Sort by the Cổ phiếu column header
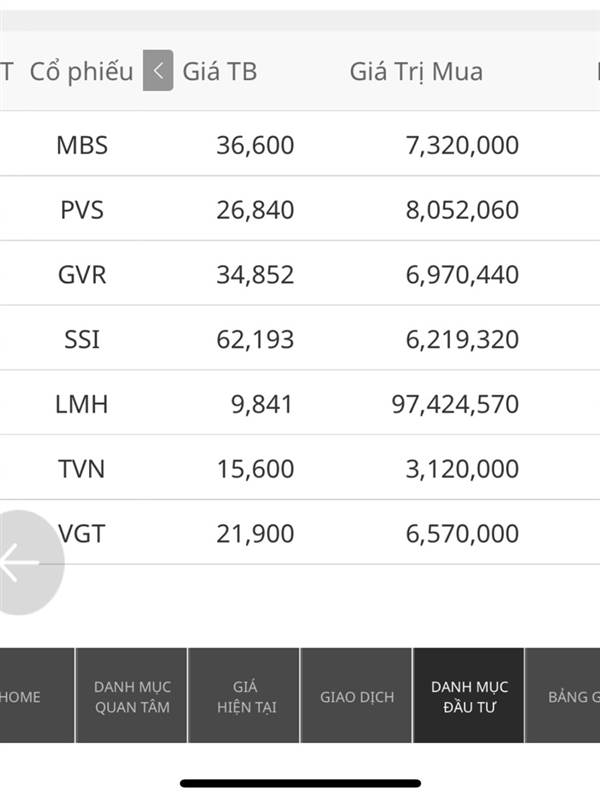Image resolution: width=600 pixels, height=800 pixels. [82, 71]
